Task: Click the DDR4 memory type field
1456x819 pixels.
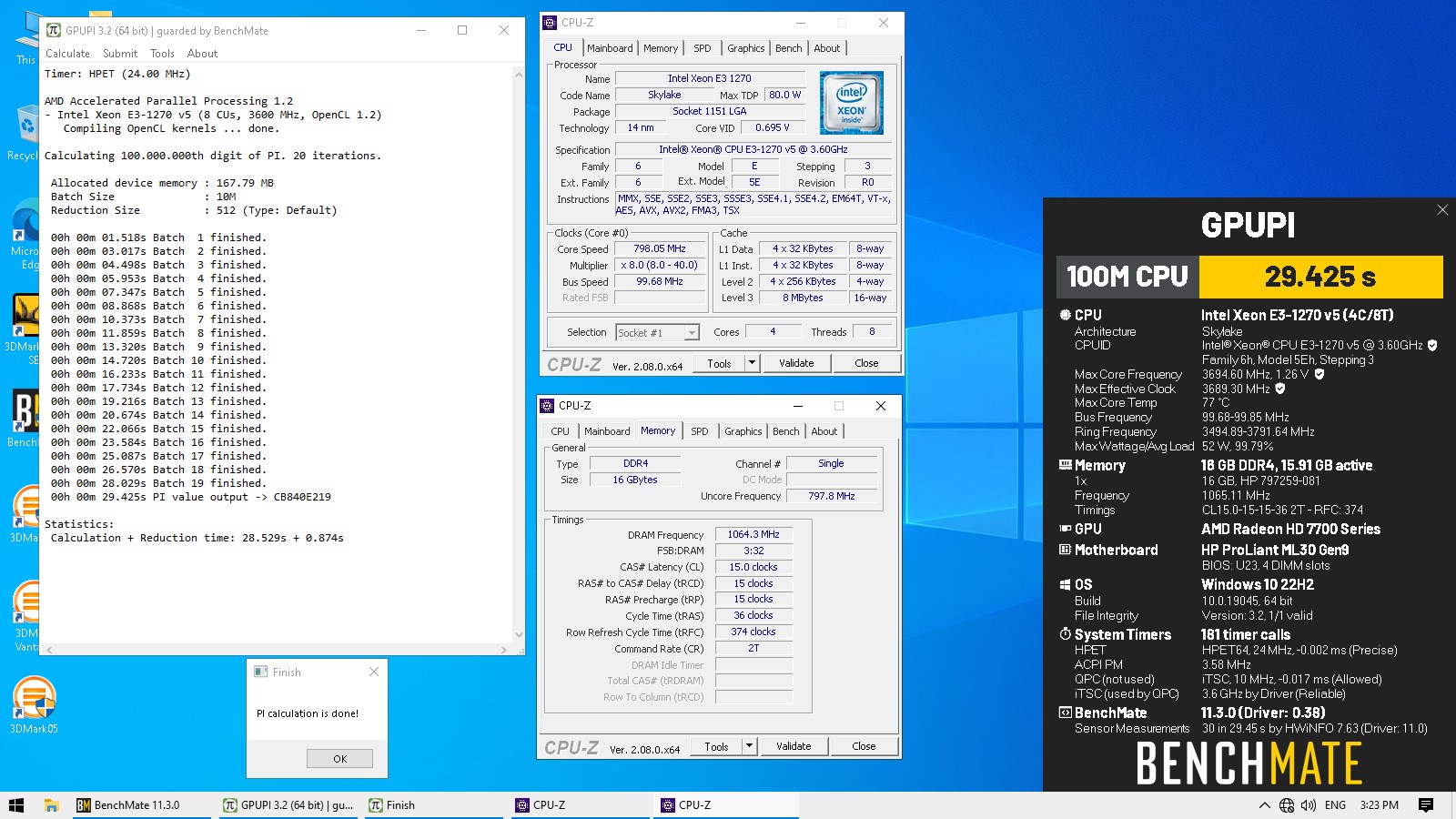Action: (x=635, y=463)
